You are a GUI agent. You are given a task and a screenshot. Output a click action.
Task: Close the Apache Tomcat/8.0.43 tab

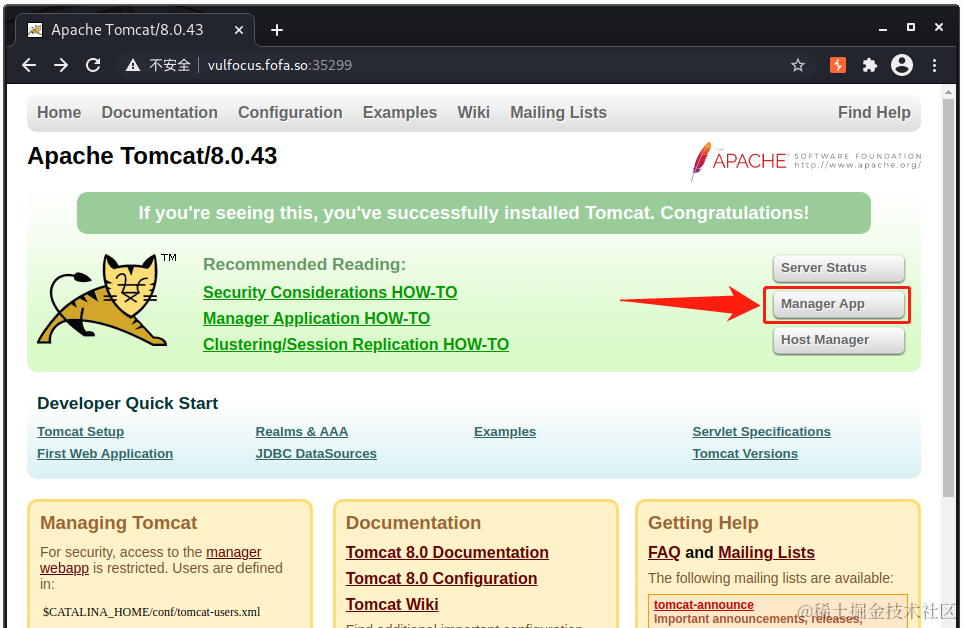239,30
